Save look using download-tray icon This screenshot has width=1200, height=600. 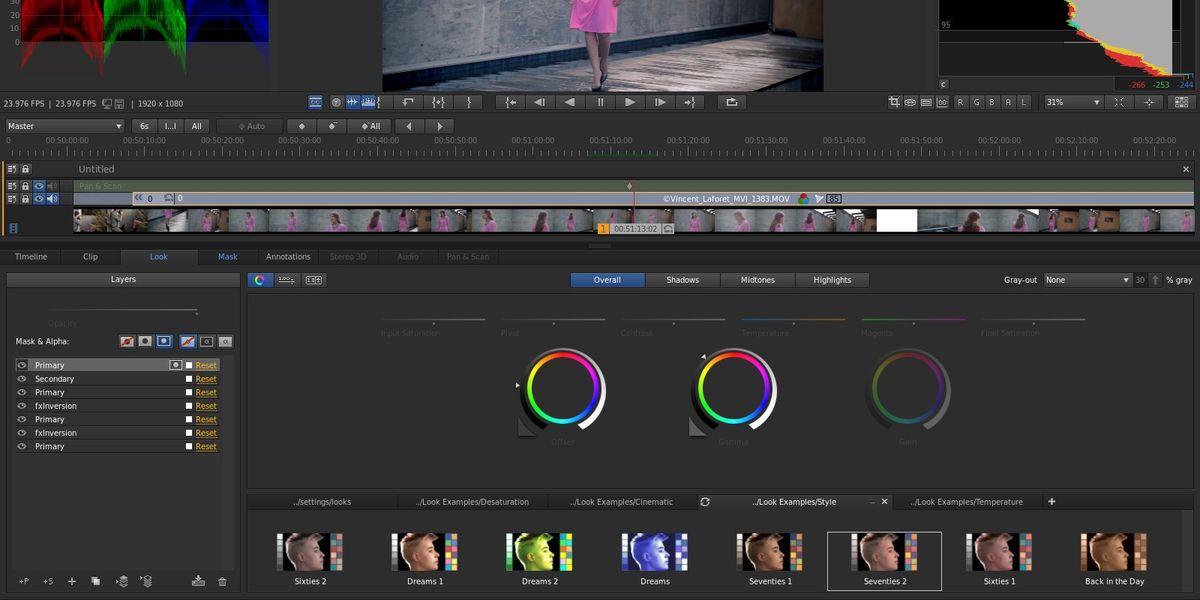(x=198, y=581)
